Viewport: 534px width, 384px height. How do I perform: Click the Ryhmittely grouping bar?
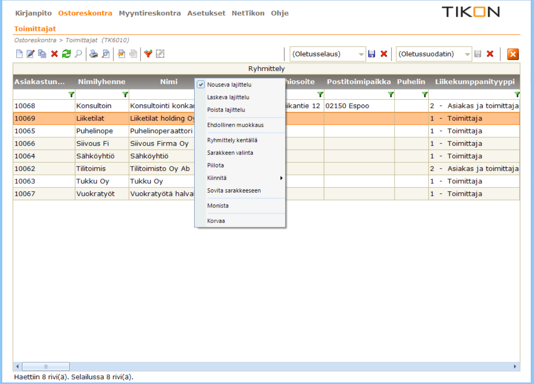tap(266, 69)
